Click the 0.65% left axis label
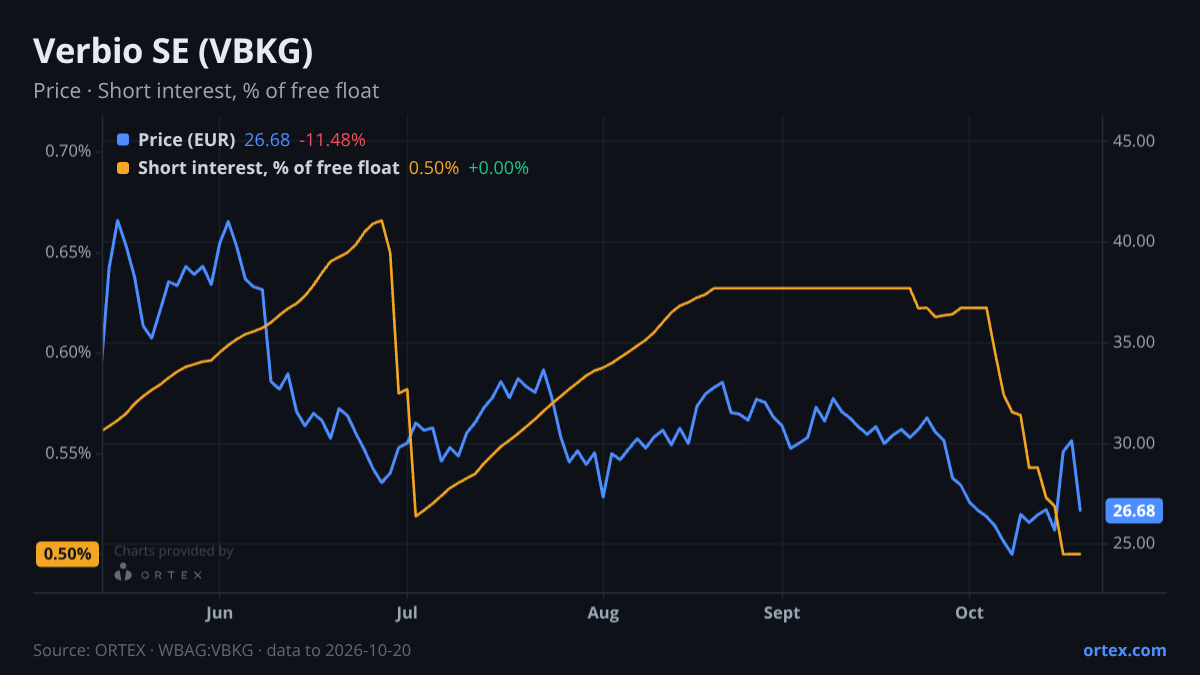The image size is (1200, 675). click(68, 252)
